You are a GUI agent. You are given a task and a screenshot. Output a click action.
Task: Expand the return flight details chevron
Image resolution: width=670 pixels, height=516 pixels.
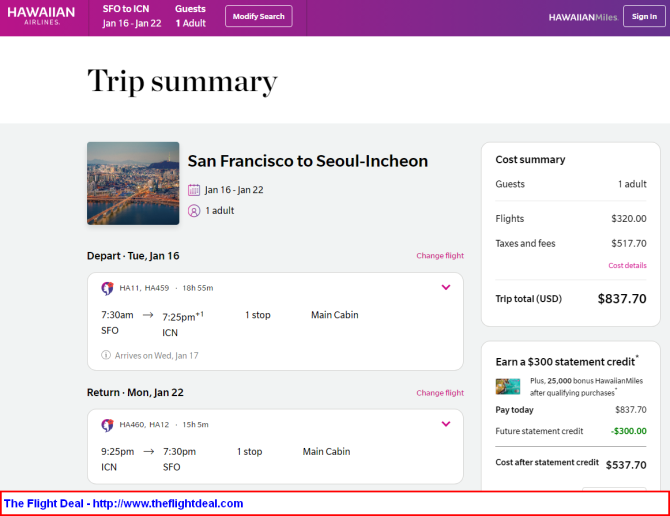tap(446, 424)
